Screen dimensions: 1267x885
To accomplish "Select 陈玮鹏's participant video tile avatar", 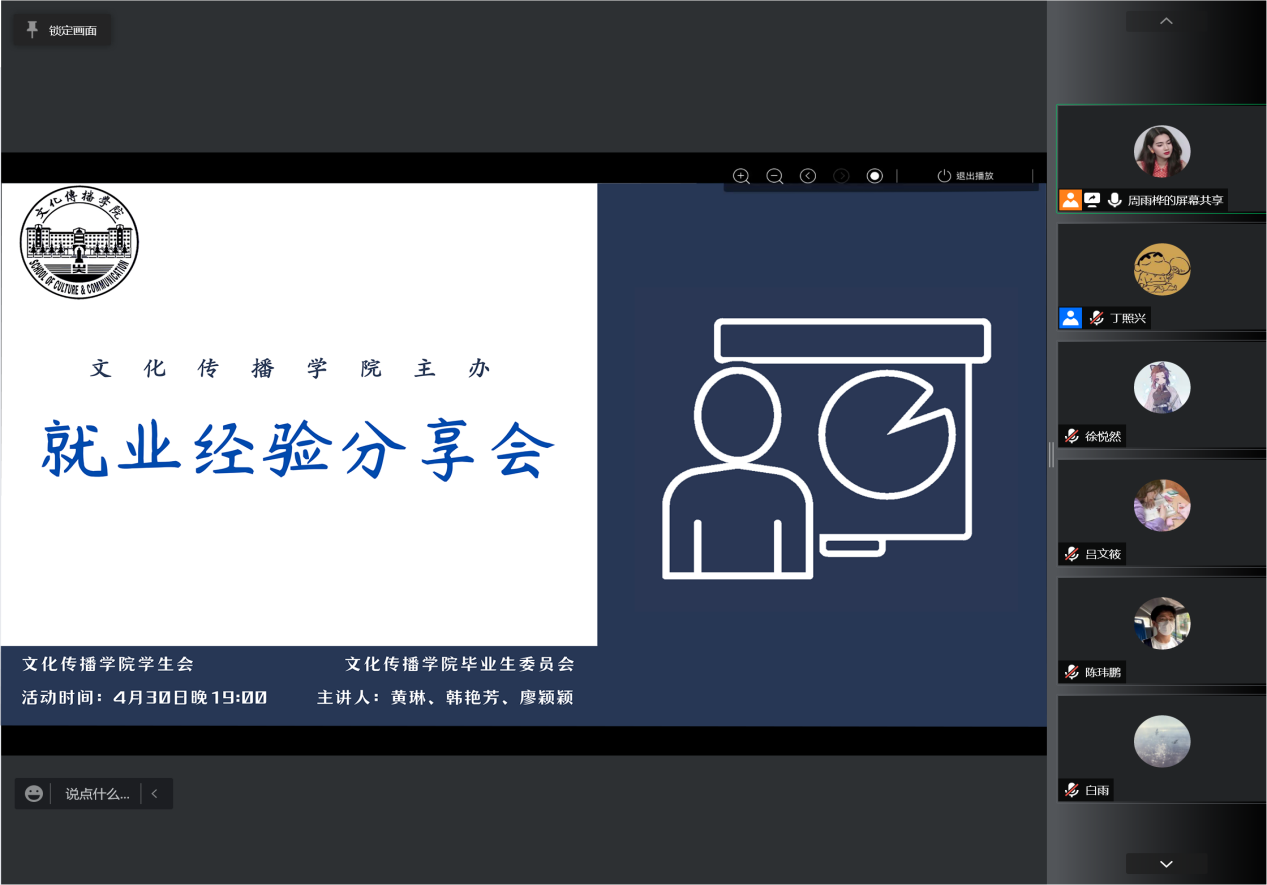I will (x=1162, y=623).
